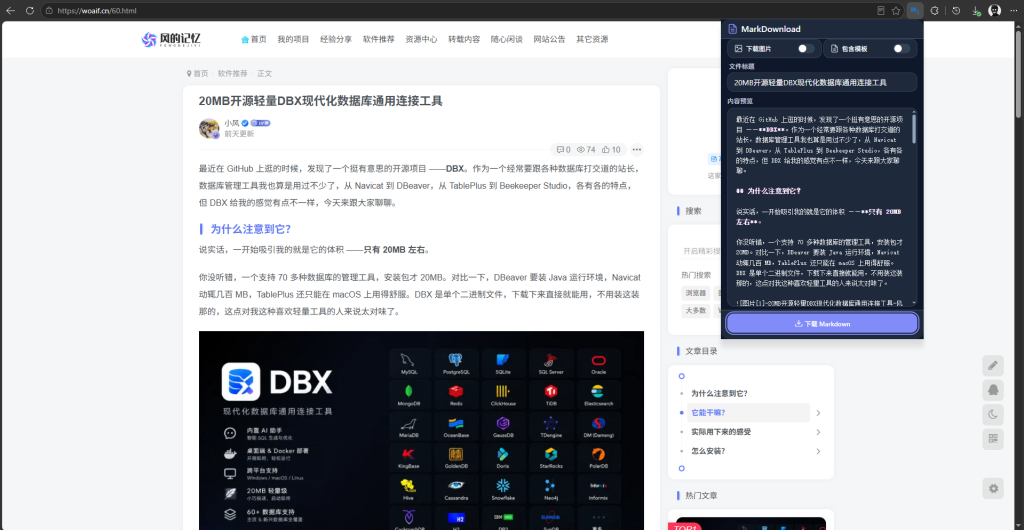The height and width of the screenshot is (530, 1024).
Task: Click the DBX banner image in article
Action: click(421, 430)
